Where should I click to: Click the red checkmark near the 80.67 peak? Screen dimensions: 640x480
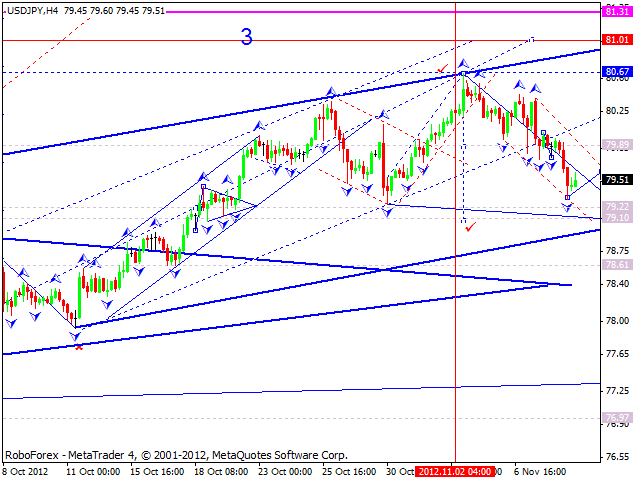coord(443,68)
